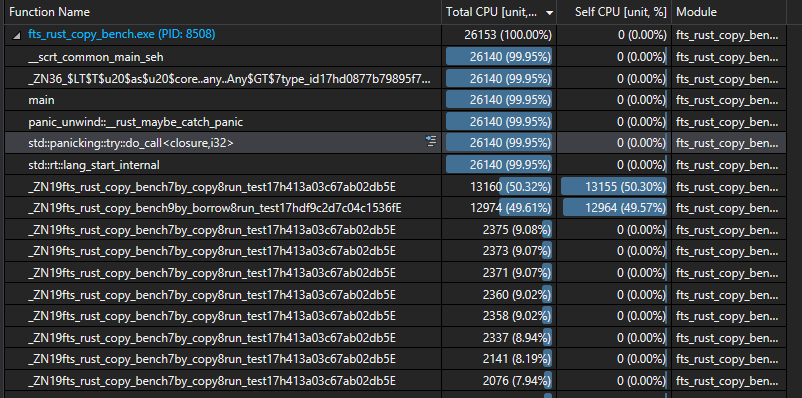Click Self CPU value 13155 (50.30%)
Image resolution: width=802 pixels, height=398 pixels.
pos(626,187)
